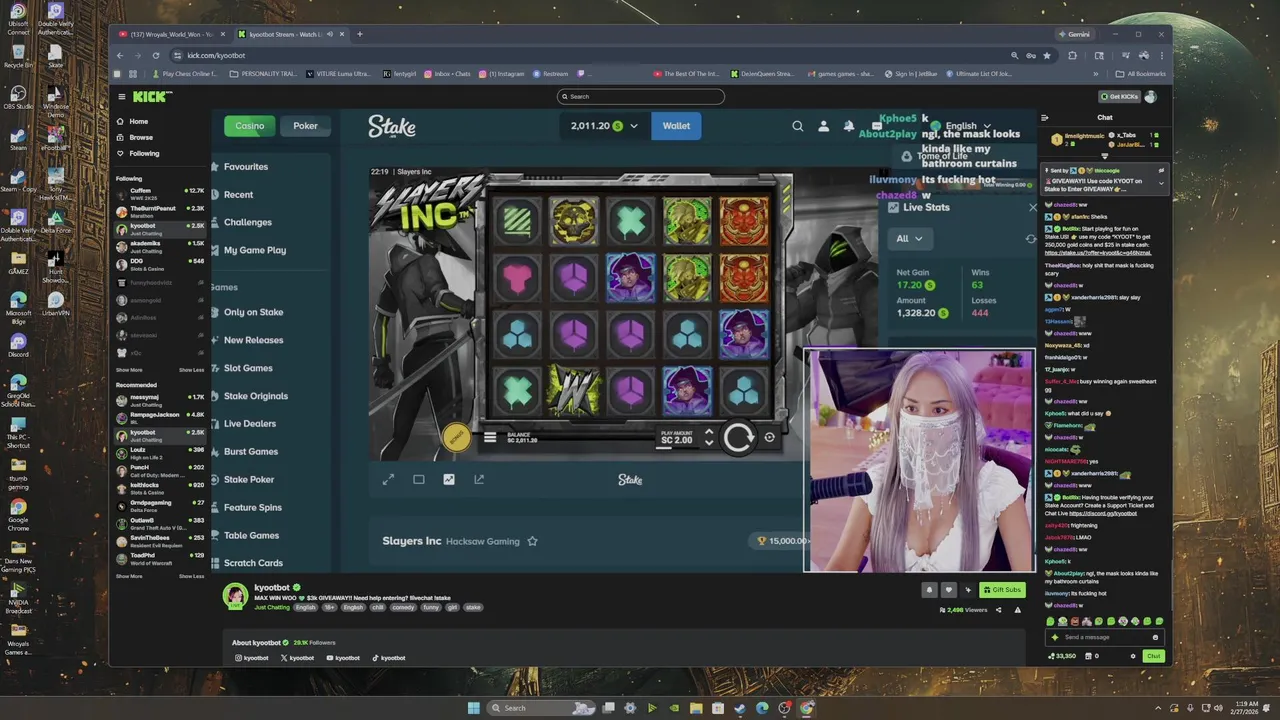Close the Live Stats panel
1280x720 pixels.
[1033, 208]
